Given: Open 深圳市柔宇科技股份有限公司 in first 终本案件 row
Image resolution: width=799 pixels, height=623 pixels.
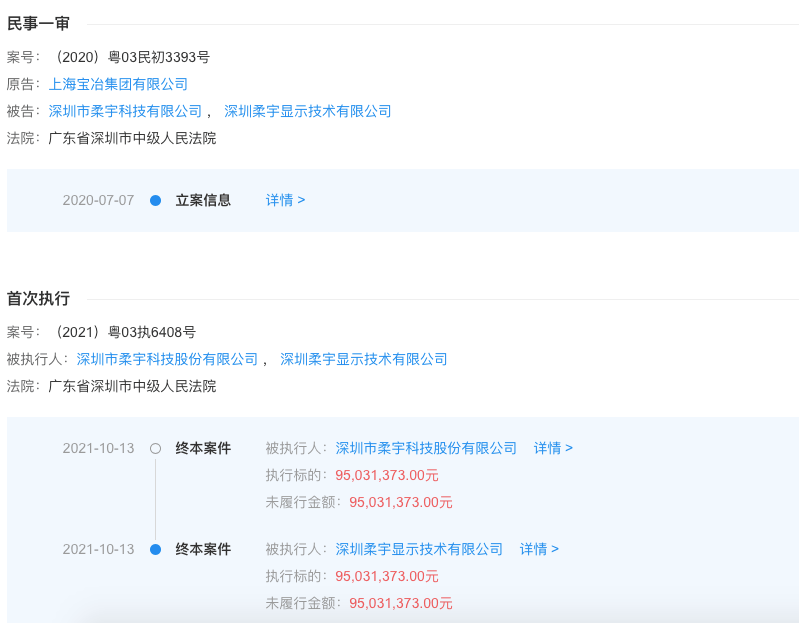Looking at the screenshot, I should click(x=426, y=448).
